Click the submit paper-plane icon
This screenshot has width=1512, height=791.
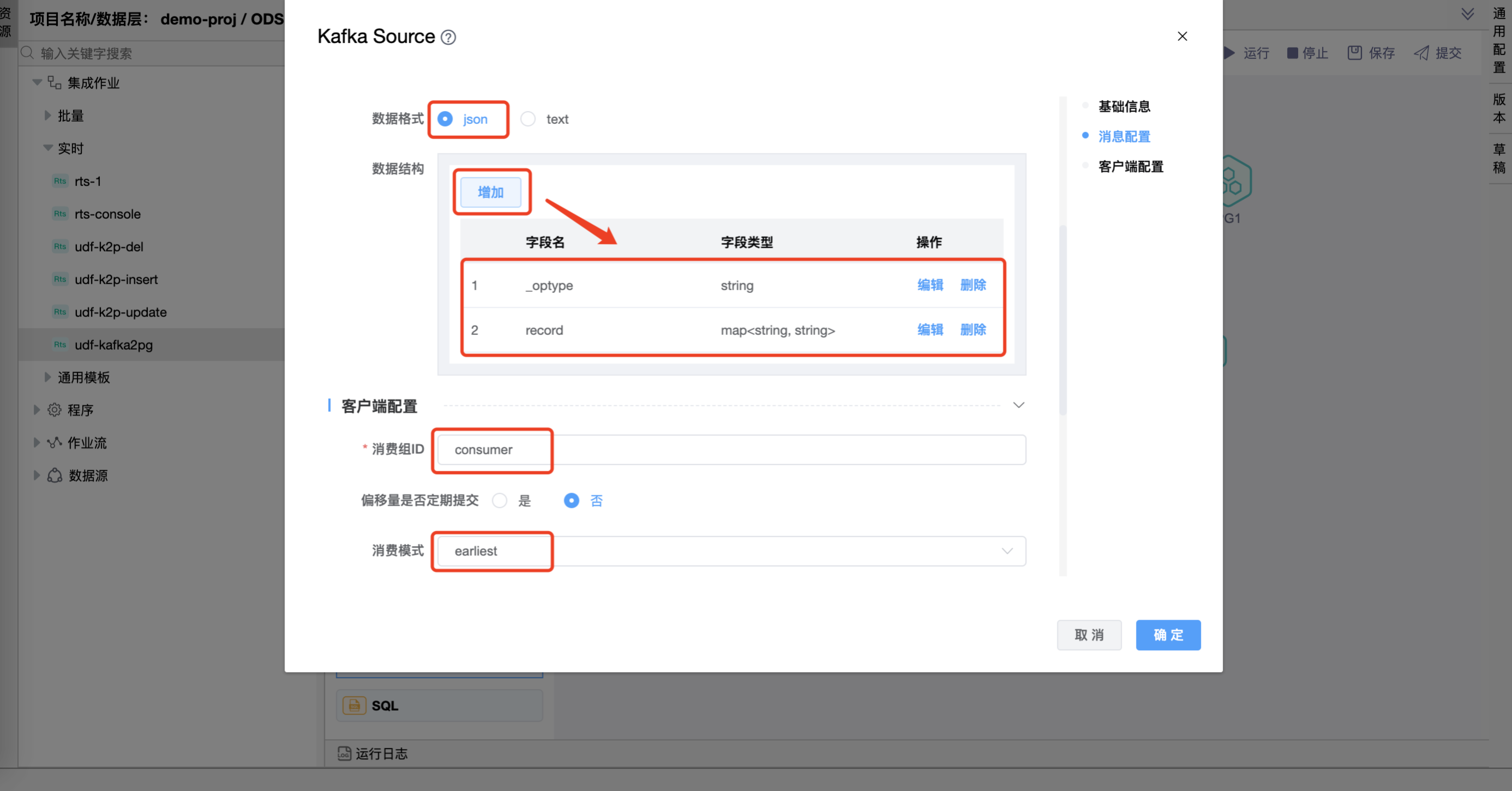1421,53
